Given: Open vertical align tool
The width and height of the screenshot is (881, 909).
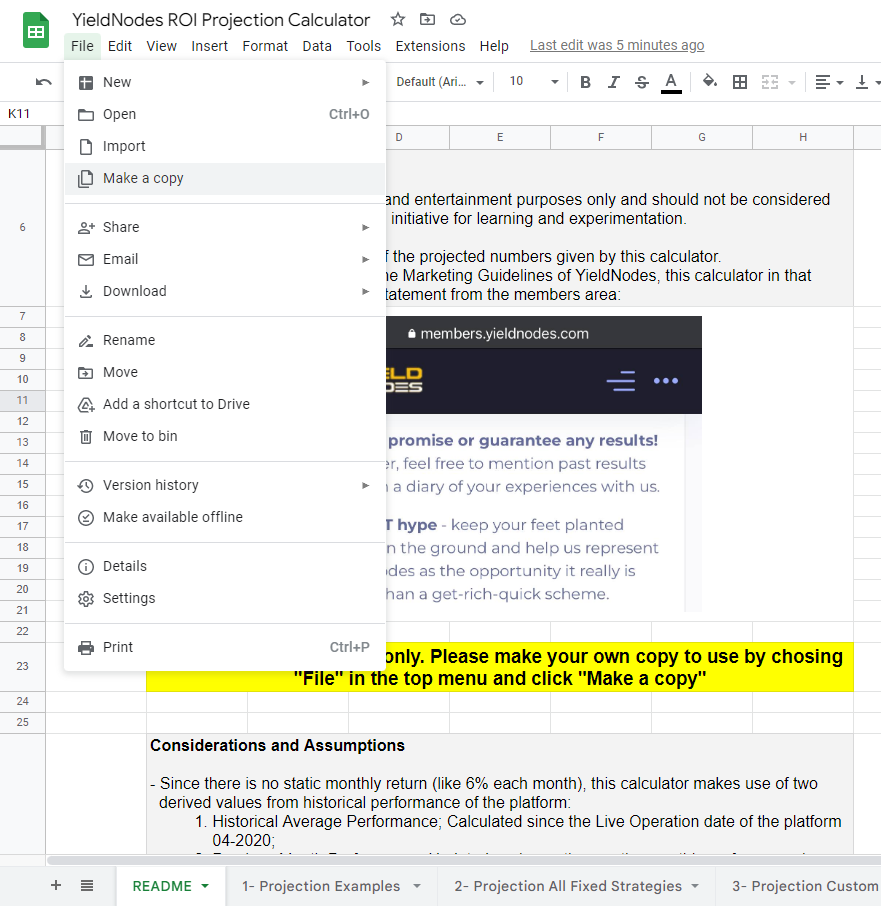Looking at the screenshot, I should pyautogui.click(x=862, y=82).
